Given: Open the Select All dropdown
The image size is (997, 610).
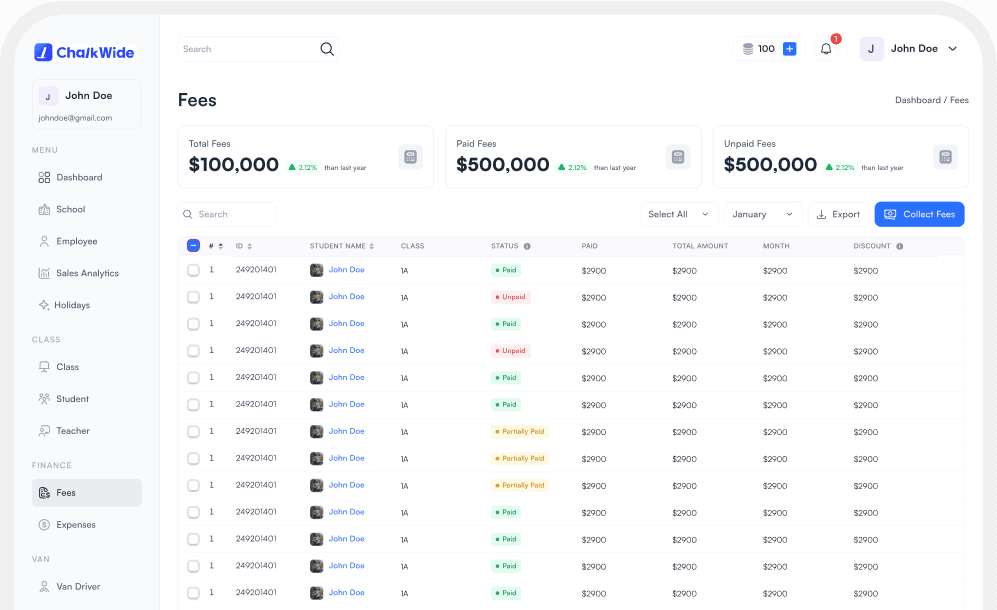Looking at the screenshot, I should coord(679,214).
